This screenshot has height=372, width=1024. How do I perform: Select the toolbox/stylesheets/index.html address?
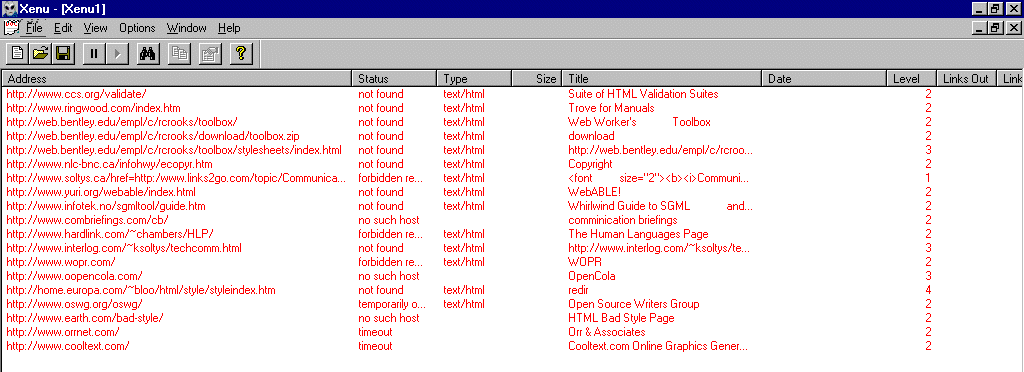point(174,150)
